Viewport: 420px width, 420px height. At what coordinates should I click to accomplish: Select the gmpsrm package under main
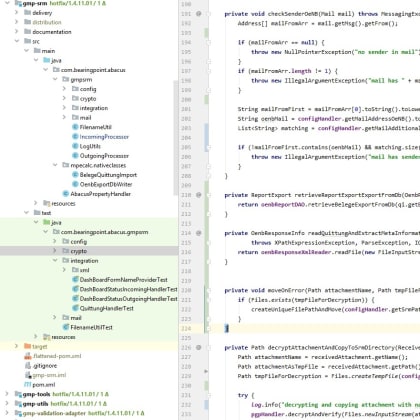[81, 79]
